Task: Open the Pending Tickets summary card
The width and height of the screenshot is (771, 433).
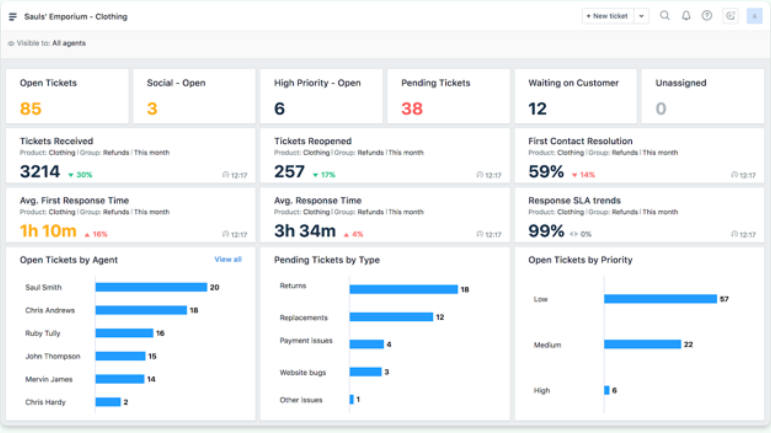Action: coord(447,96)
